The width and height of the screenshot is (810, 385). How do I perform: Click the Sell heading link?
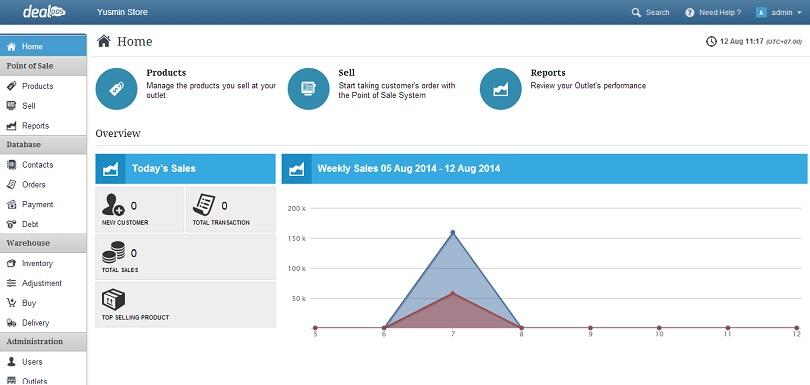(347, 73)
